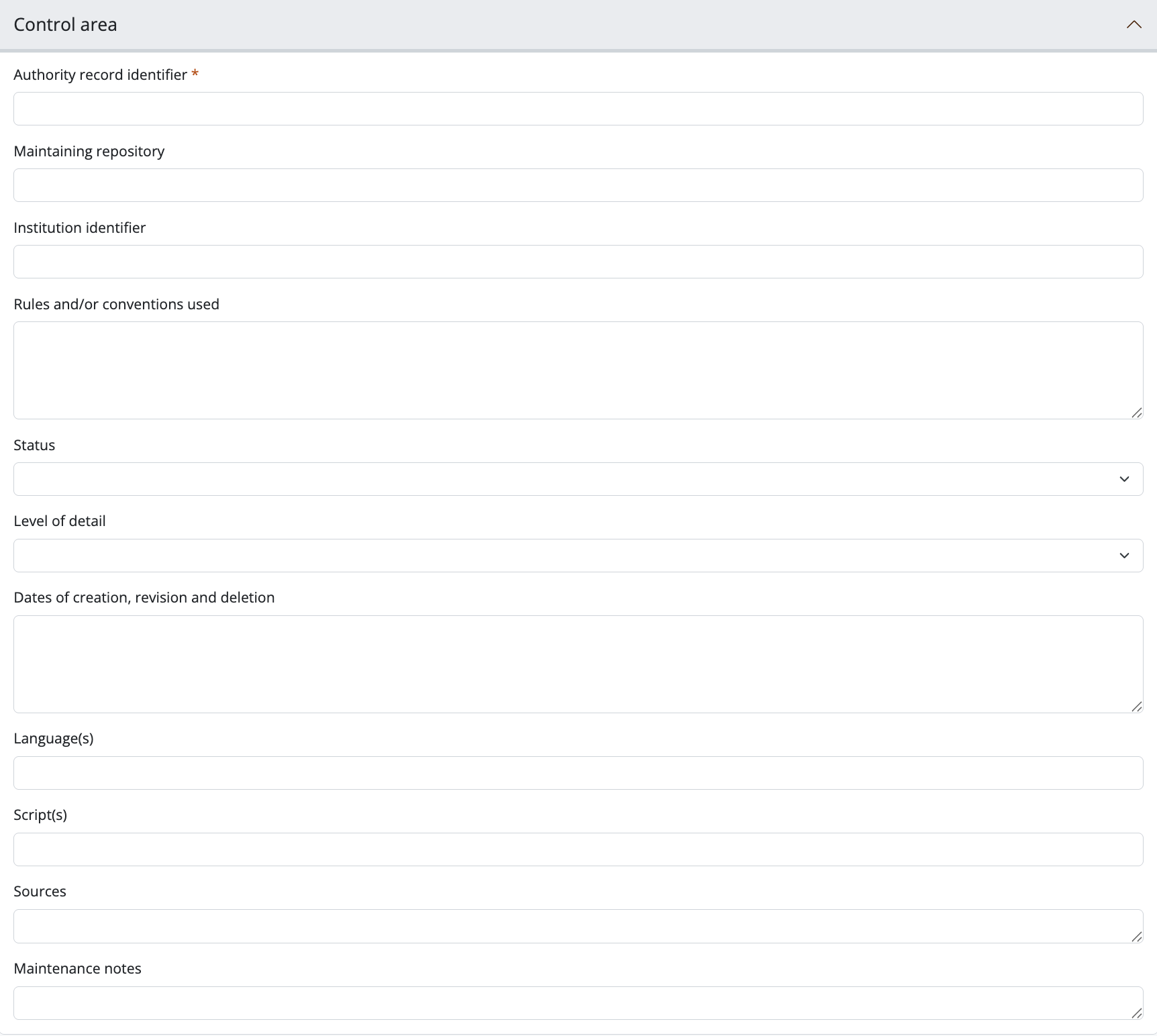Click the "Level of detail" label text

pos(60,521)
